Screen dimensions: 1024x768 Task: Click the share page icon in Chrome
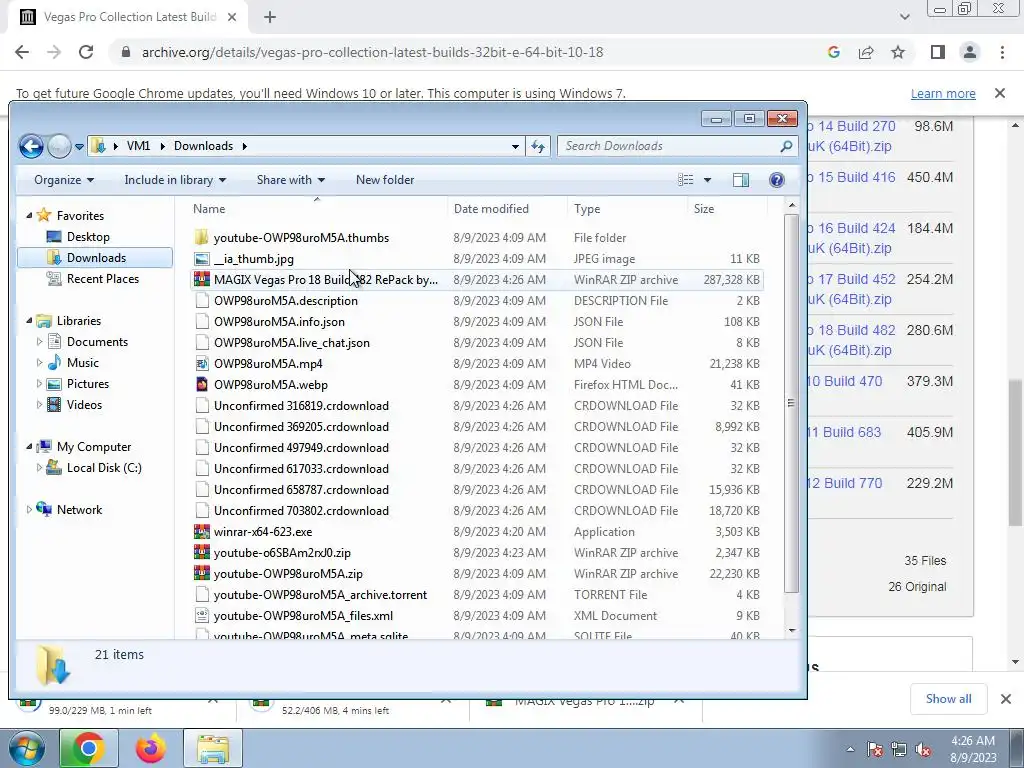click(x=866, y=52)
